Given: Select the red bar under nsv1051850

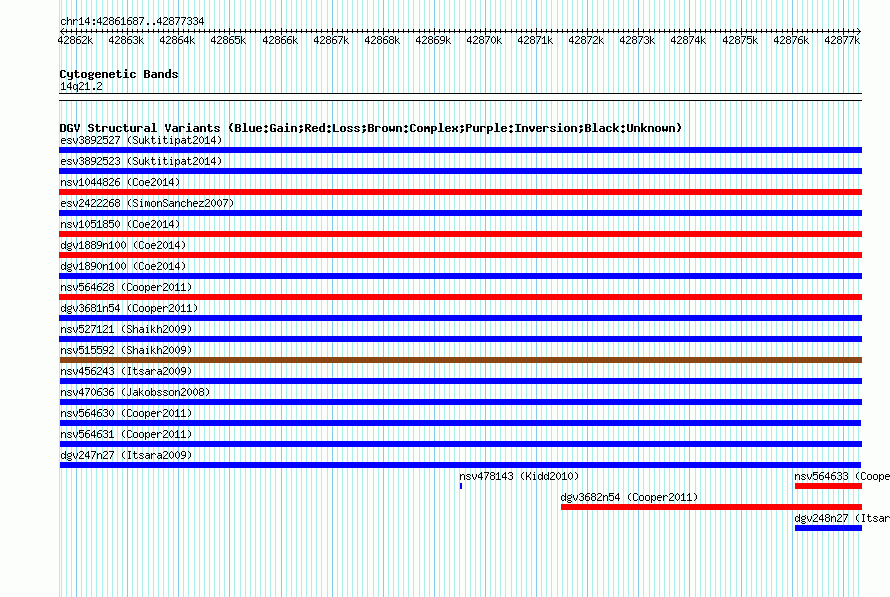Looking at the screenshot, I should [x=460, y=234].
